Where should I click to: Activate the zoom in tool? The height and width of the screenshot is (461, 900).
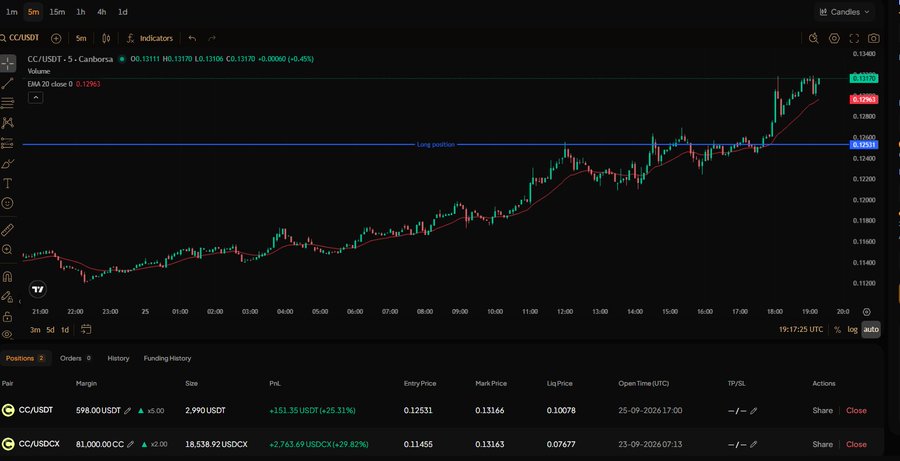coord(7,250)
